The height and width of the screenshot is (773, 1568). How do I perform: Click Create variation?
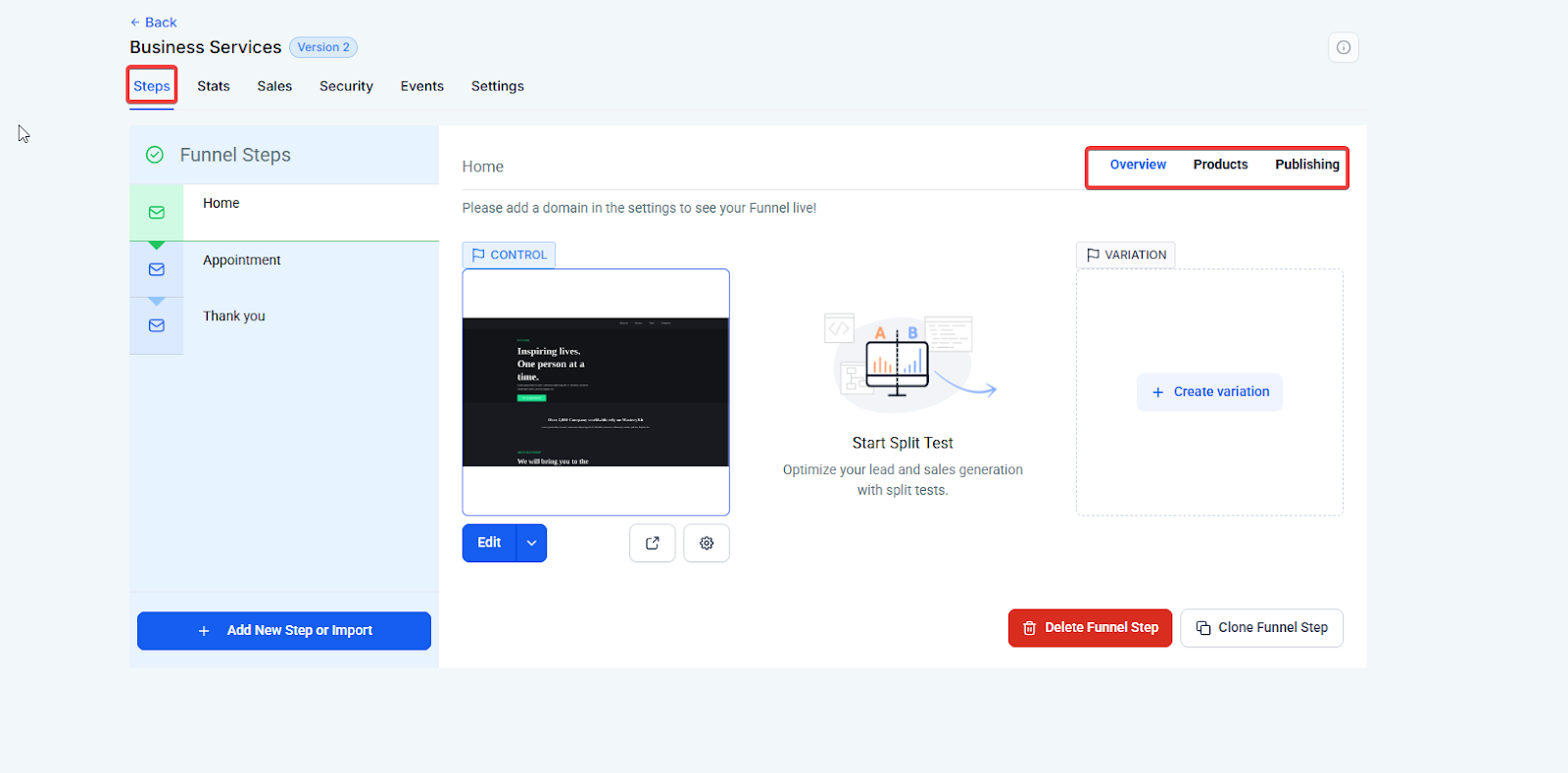[x=1209, y=392]
